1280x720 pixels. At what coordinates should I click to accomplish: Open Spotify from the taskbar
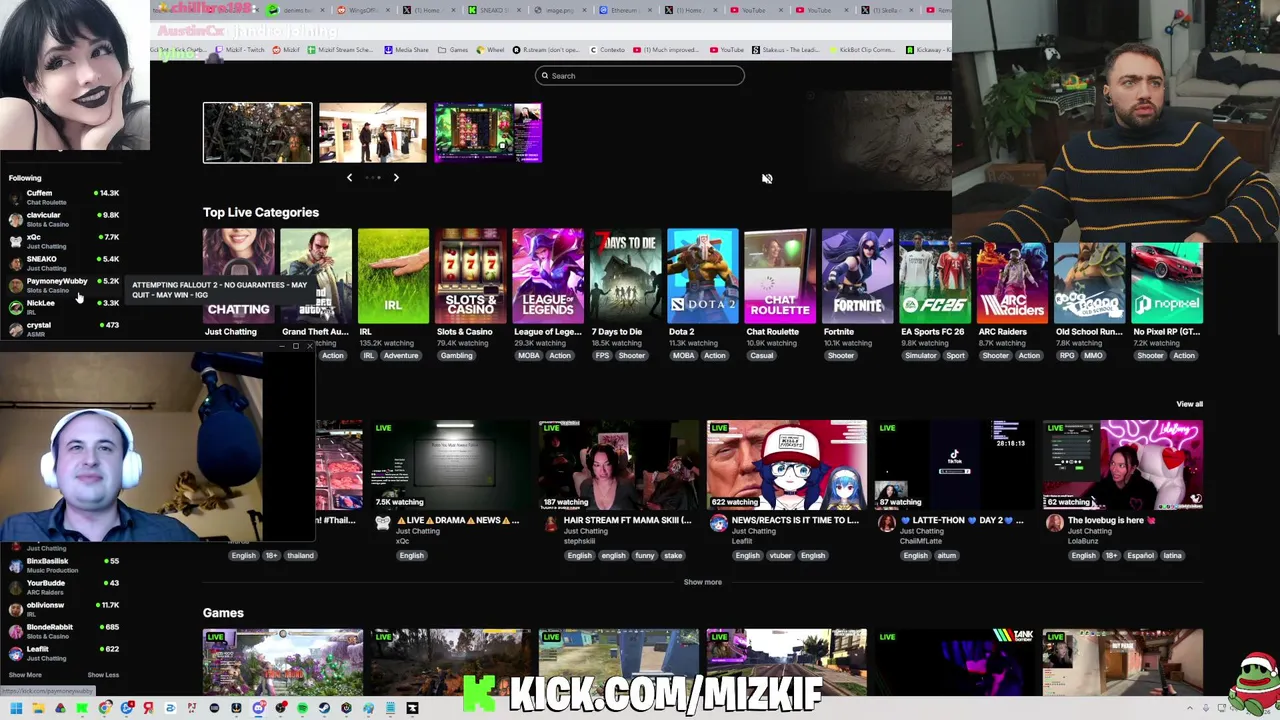pyautogui.click(x=302, y=708)
